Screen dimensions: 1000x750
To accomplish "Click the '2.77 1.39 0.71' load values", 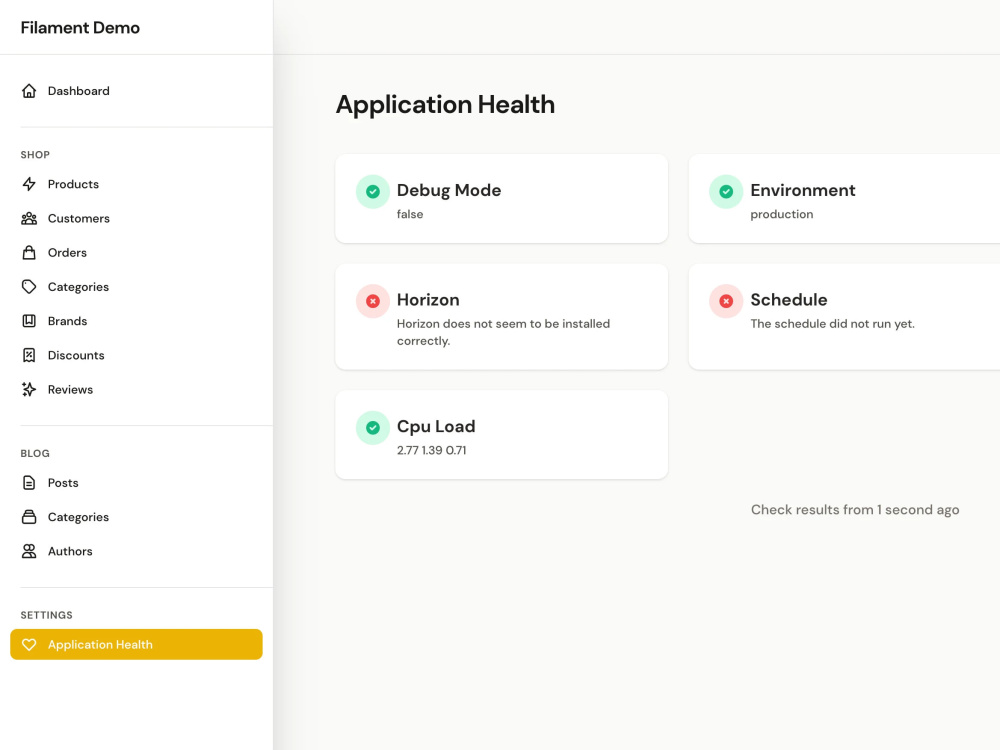I will tap(432, 450).
